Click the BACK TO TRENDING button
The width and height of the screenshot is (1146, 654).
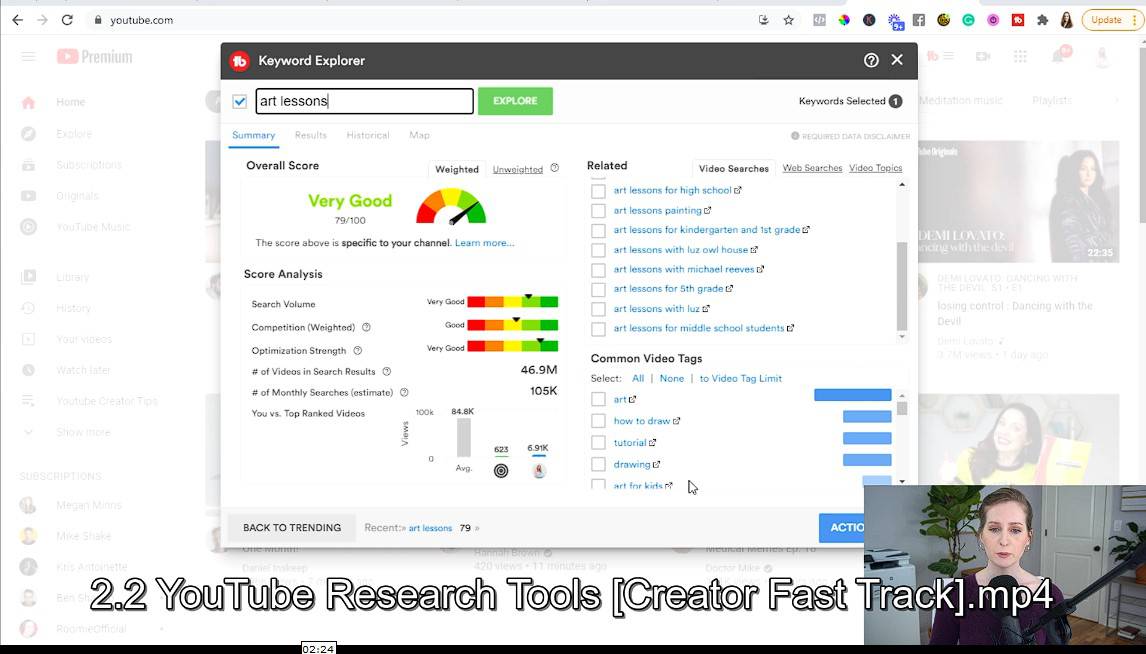(292, 528)
